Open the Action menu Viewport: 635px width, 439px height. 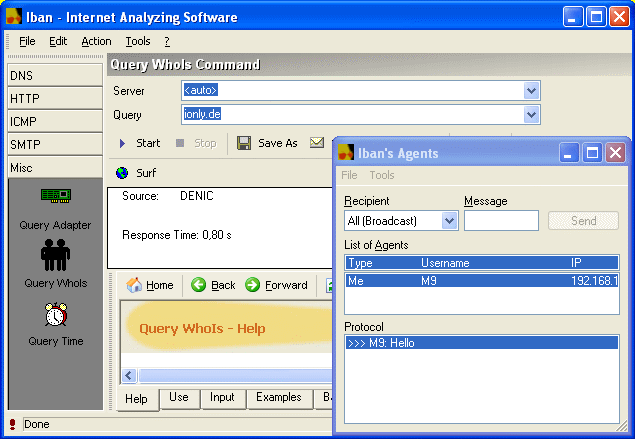pos(96,41)
